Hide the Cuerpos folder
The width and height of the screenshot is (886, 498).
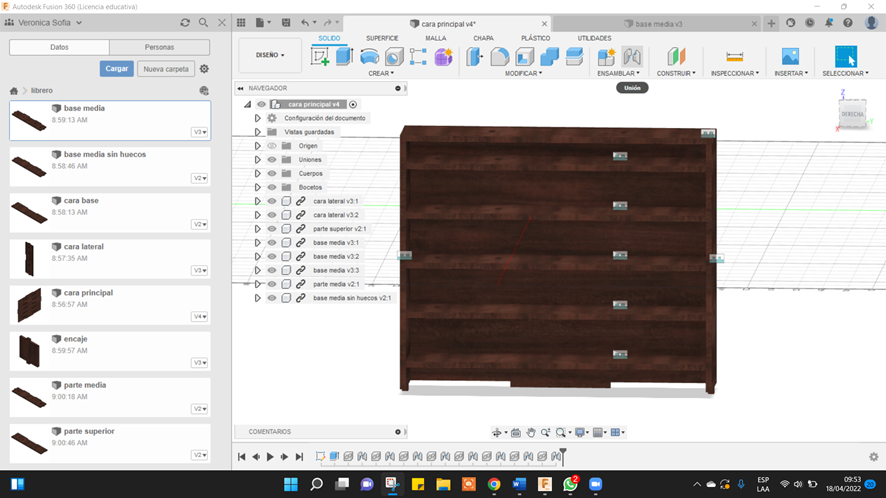tap(272, 174)
